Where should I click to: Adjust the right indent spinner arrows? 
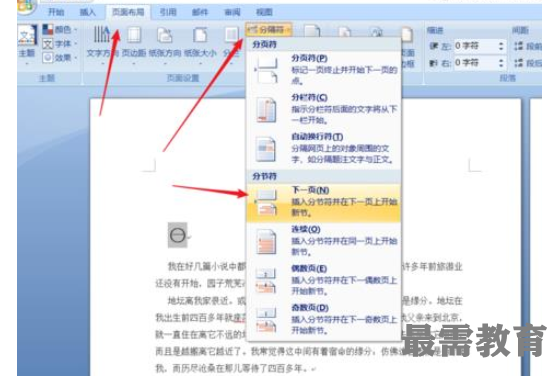(x=501, y=63)
